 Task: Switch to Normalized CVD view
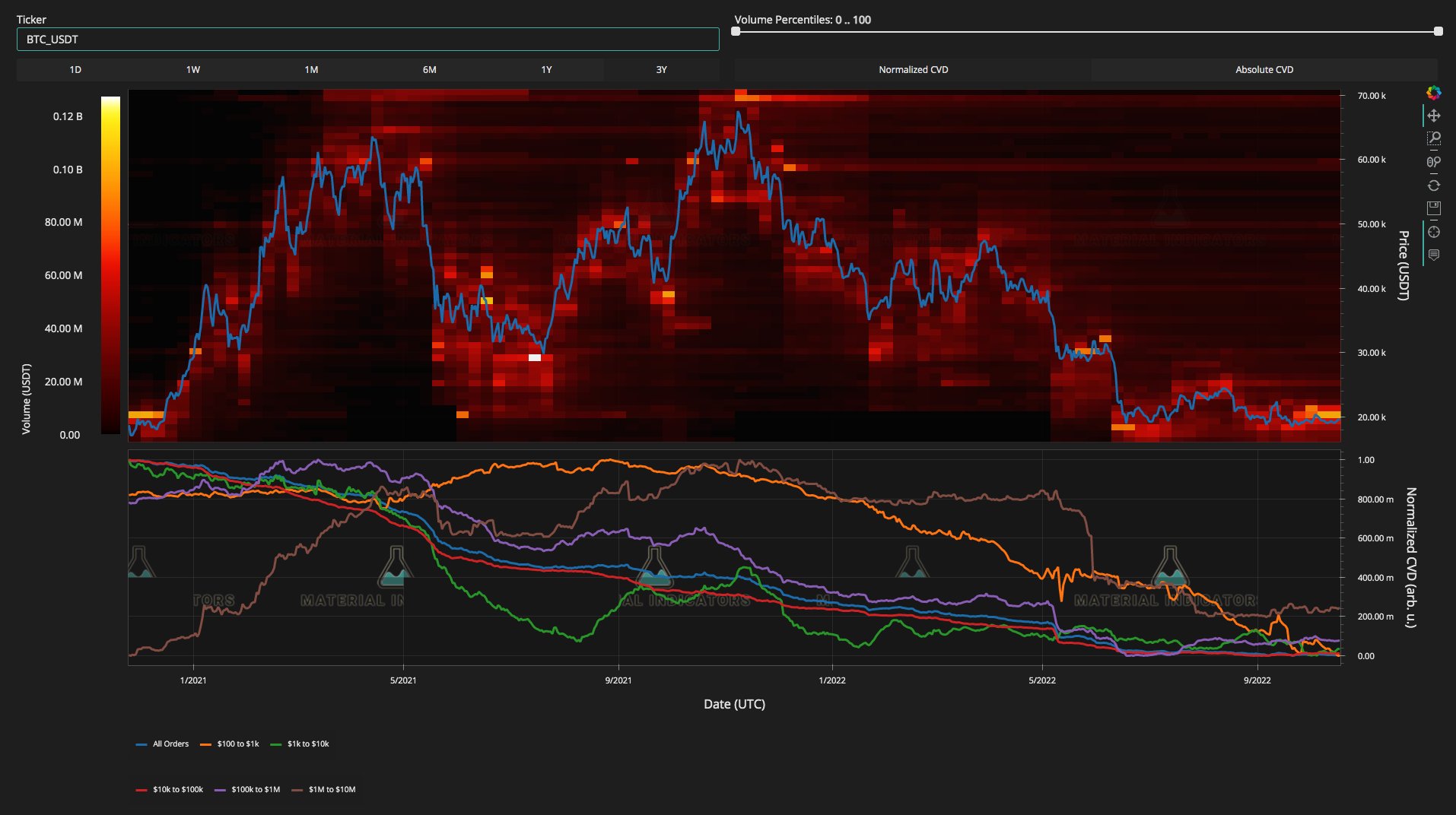[913, 70]
